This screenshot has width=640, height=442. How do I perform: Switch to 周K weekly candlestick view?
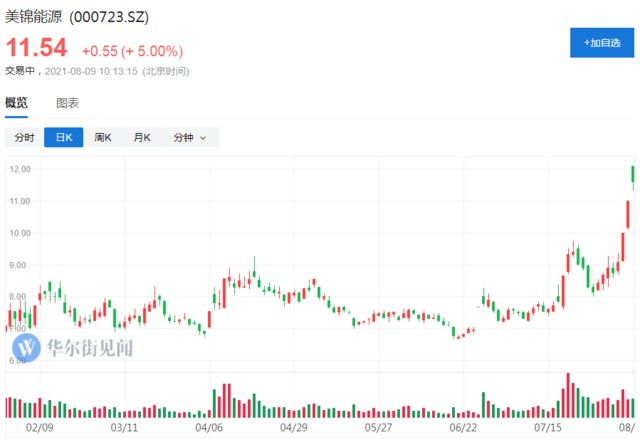click(103, 138)
